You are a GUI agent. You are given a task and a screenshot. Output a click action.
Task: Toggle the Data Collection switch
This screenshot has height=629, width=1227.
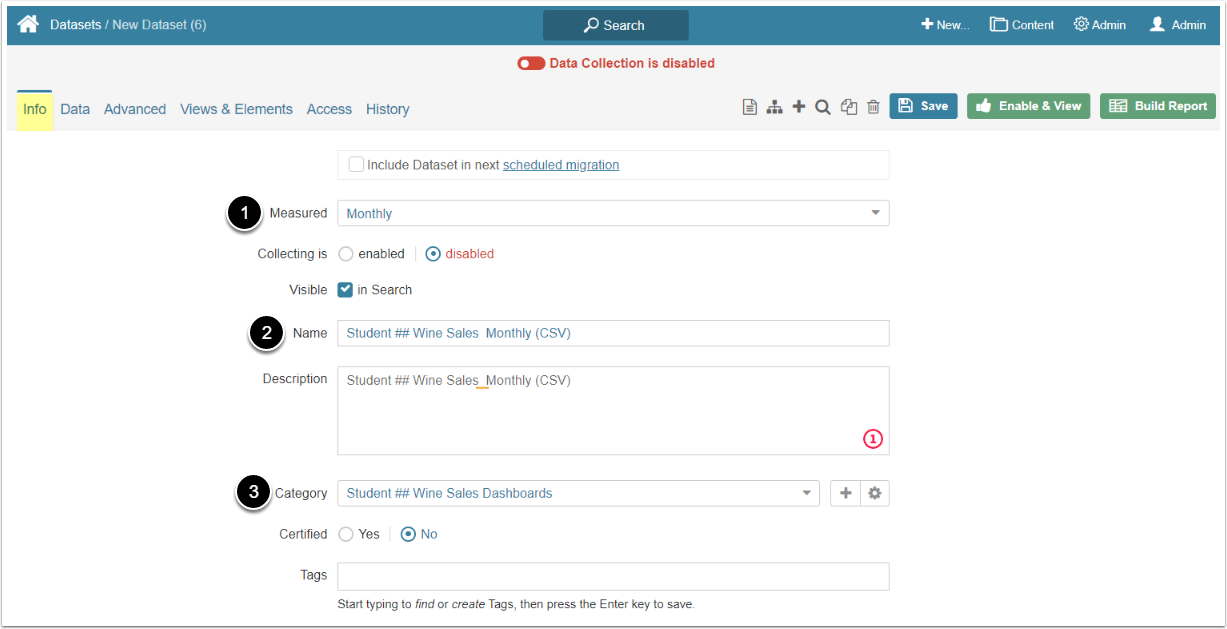pos(530,63)
